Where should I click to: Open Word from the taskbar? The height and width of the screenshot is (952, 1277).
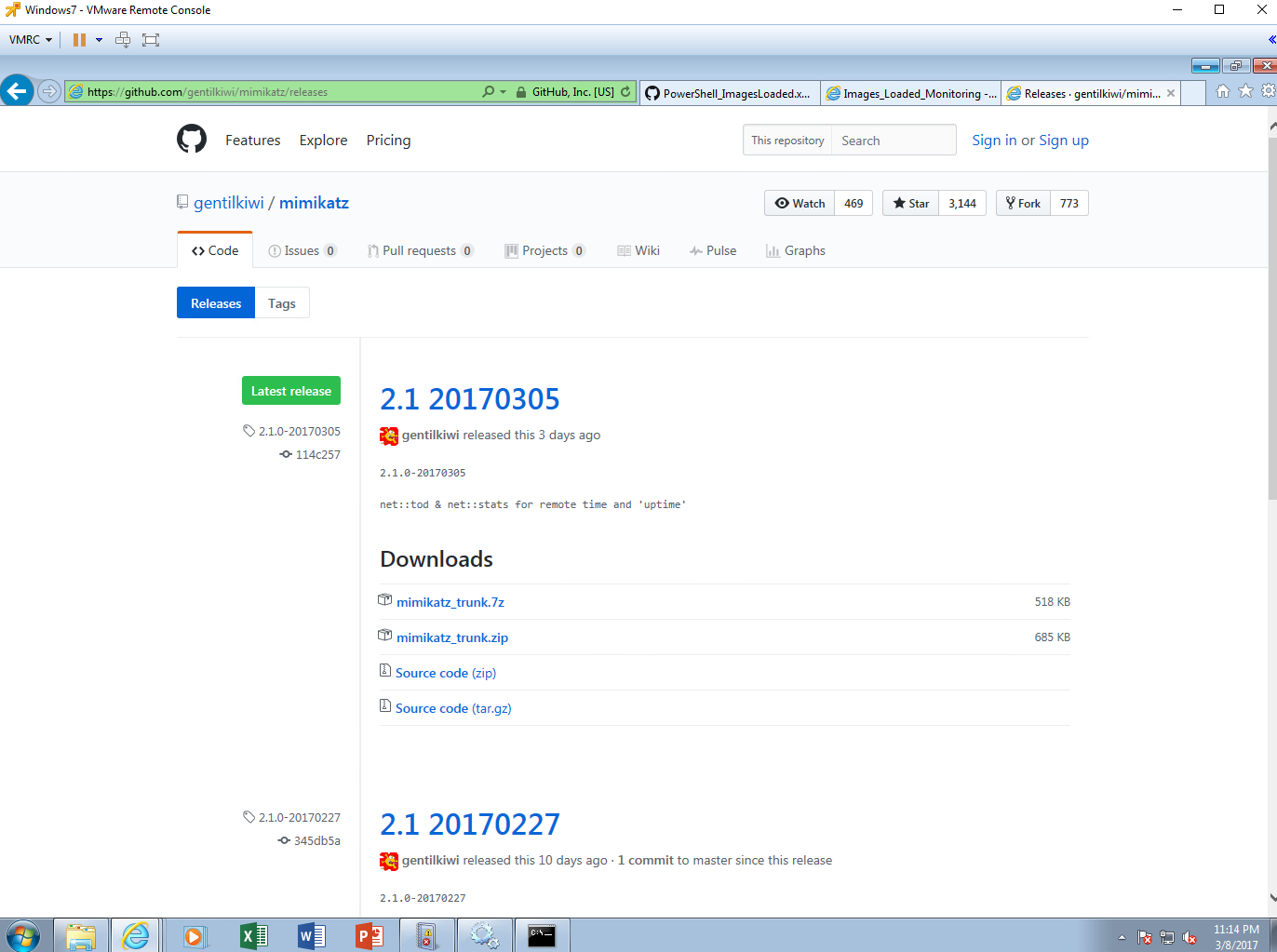point(311,935)
